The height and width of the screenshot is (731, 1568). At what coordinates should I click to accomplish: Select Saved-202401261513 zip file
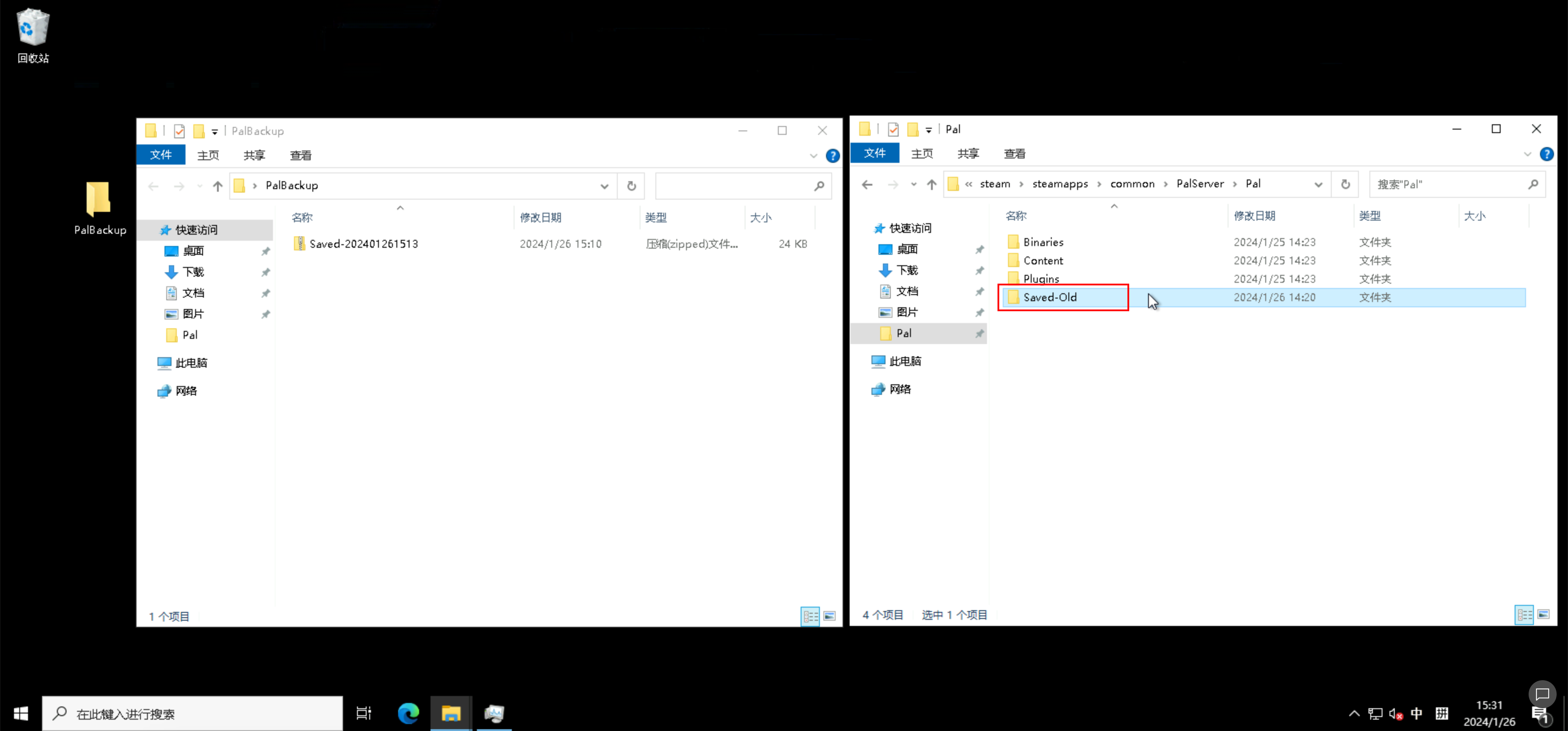pos(364,244)
